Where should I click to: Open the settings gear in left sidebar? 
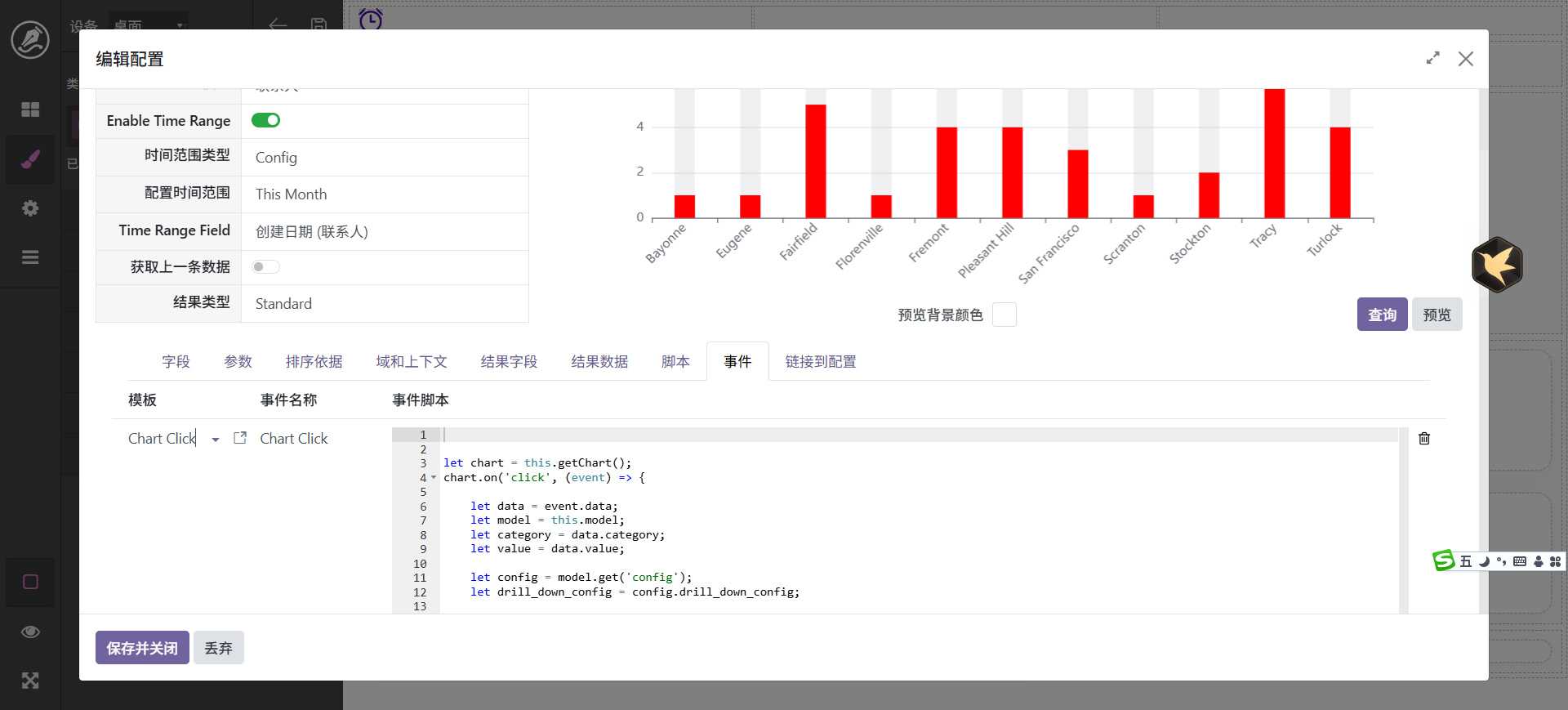point(30,208)
